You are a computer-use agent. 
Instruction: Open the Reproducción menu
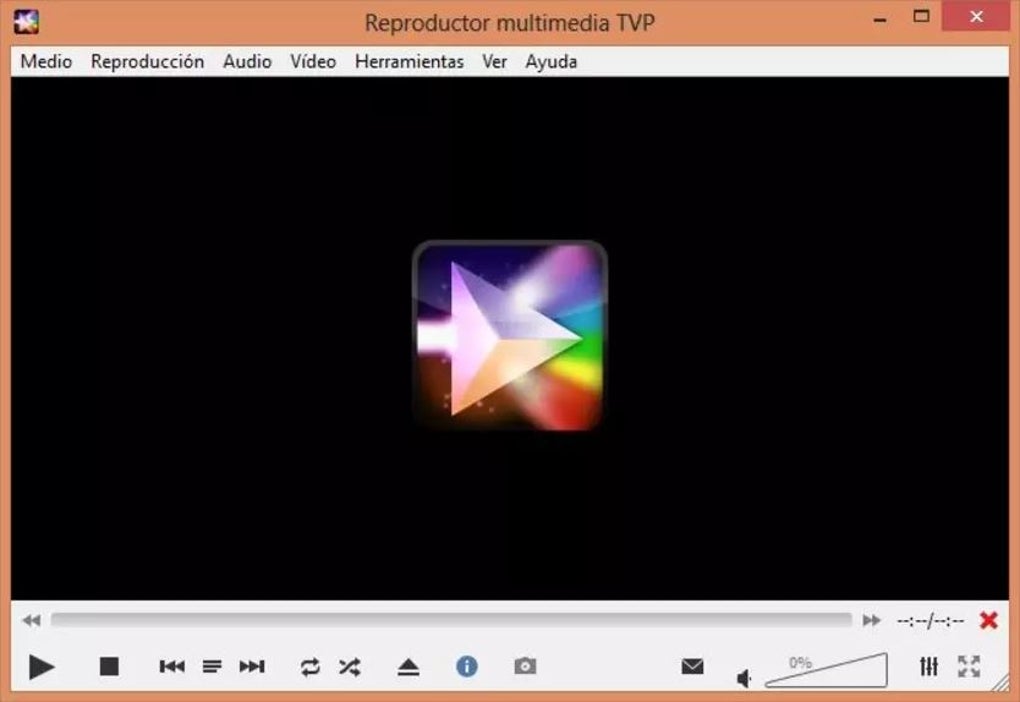(146, 61)
